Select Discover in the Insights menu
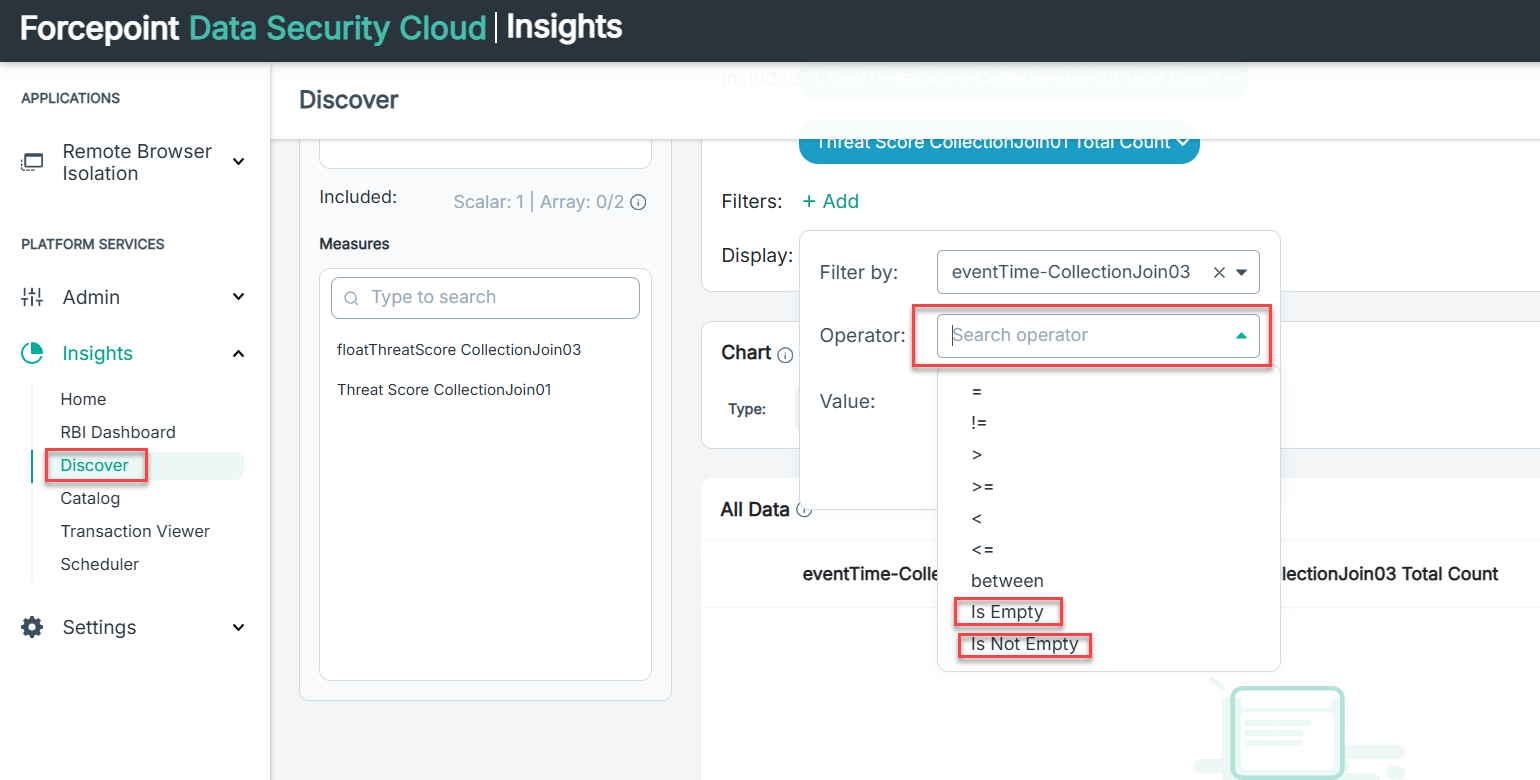This screenshot has height=780, width=1540. [94, 465]
